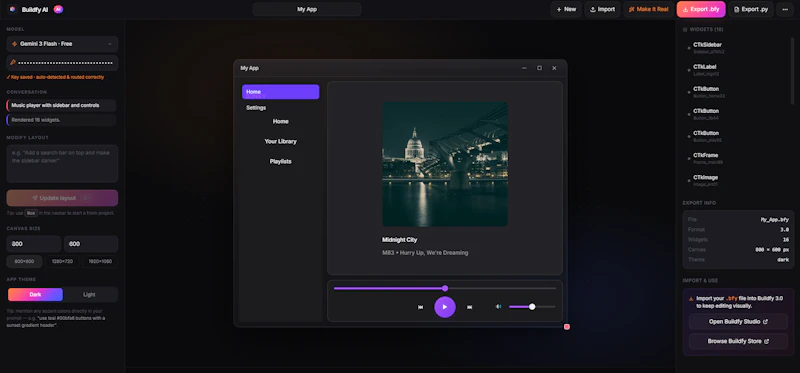The image size is (800, 373).
Task: Select the CTkLabel widget in list
Action: pos(735,70)
